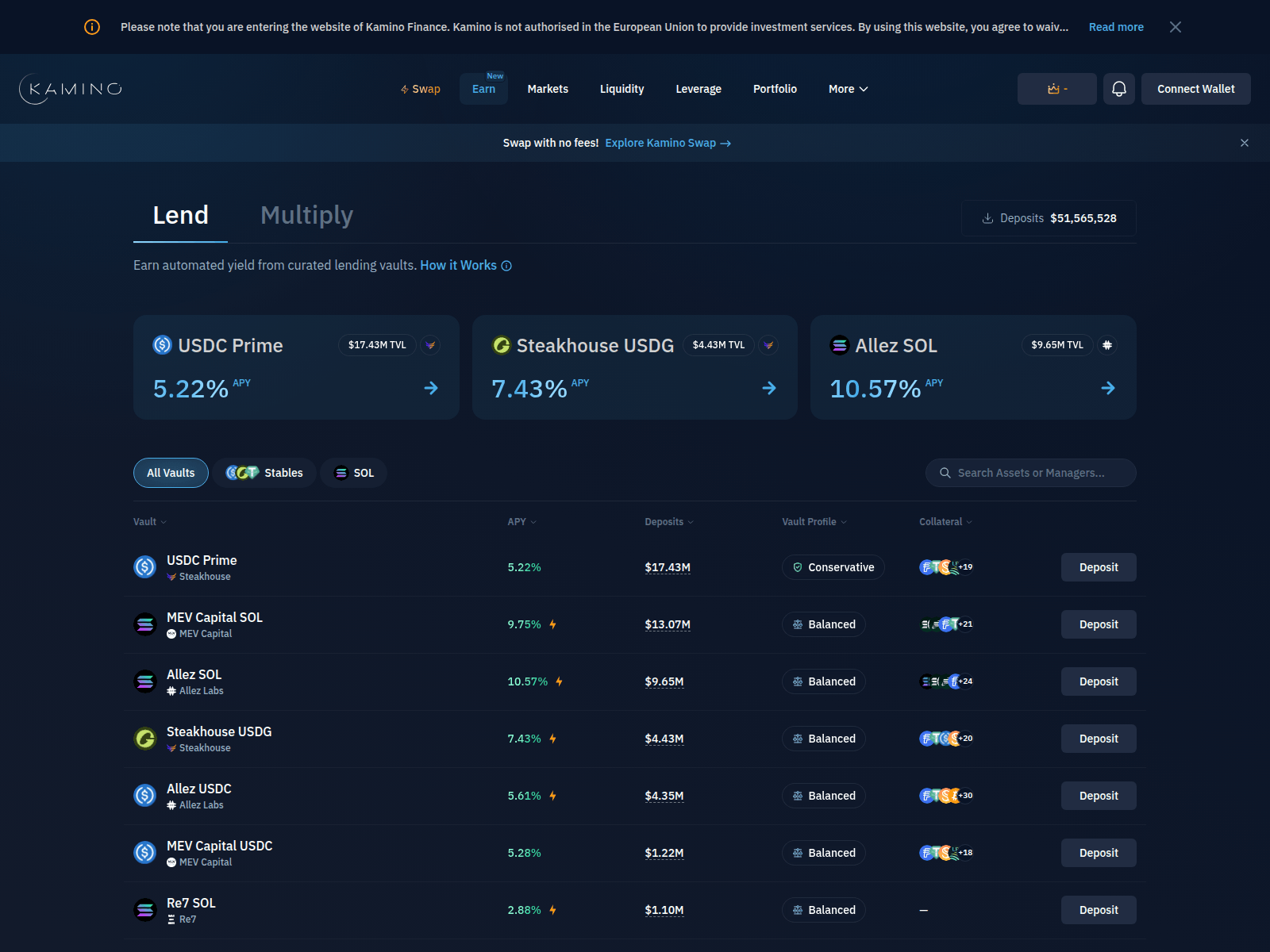Click the crown points button
Viewport: 1270px width, 952px height.
point(1057,89)
